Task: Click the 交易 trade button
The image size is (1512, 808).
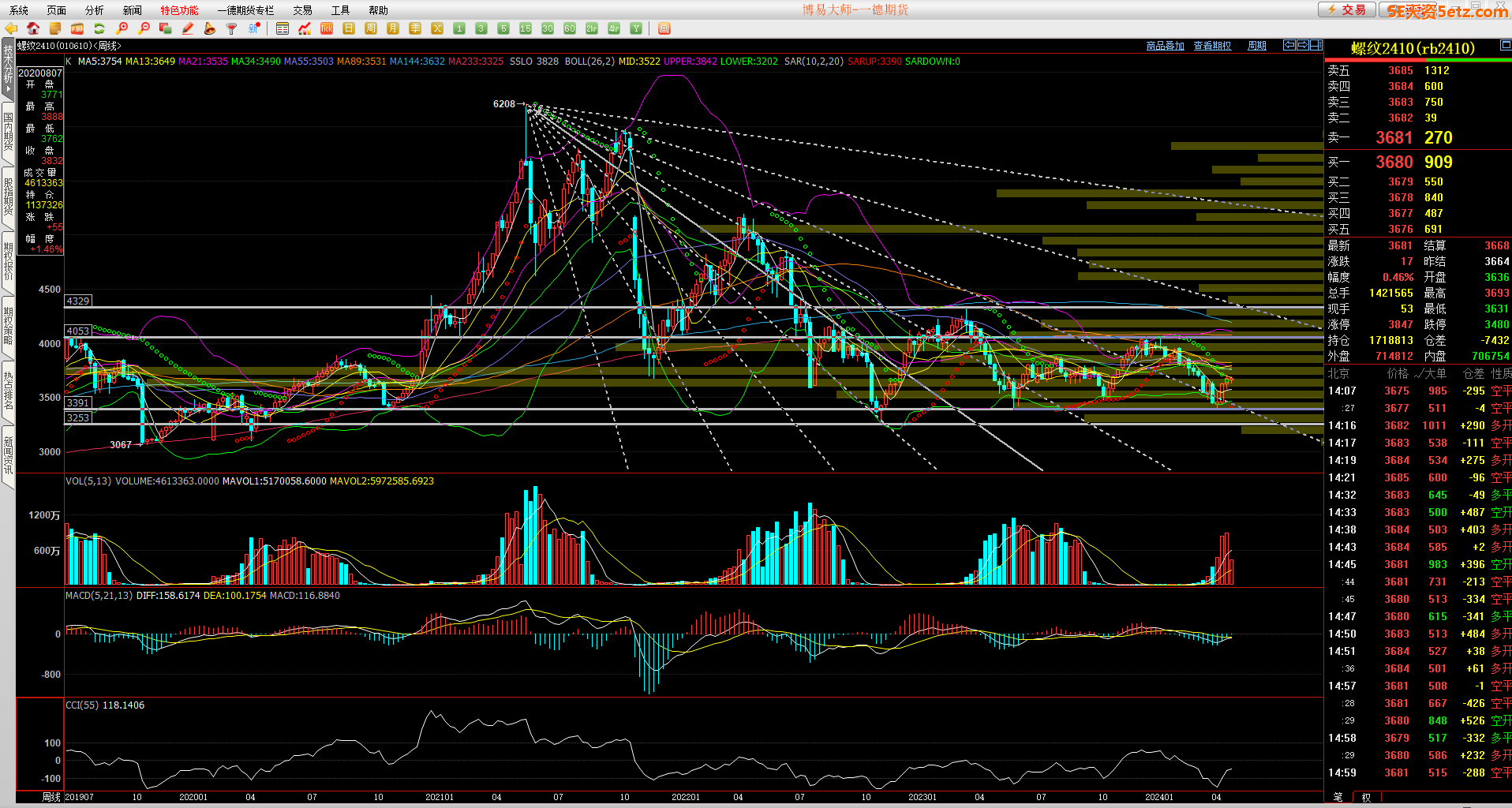Action: (x=1347, y=9)
